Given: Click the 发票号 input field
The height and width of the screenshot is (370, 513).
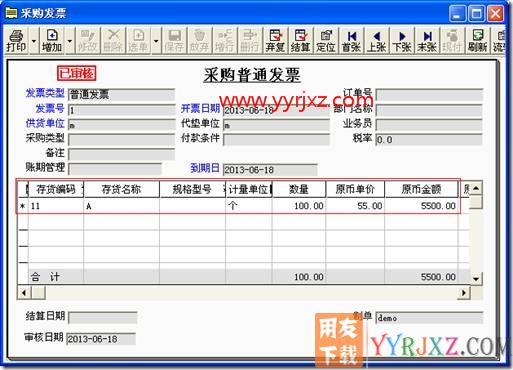Looking at the screenshot, I should [x=121, y=110].
